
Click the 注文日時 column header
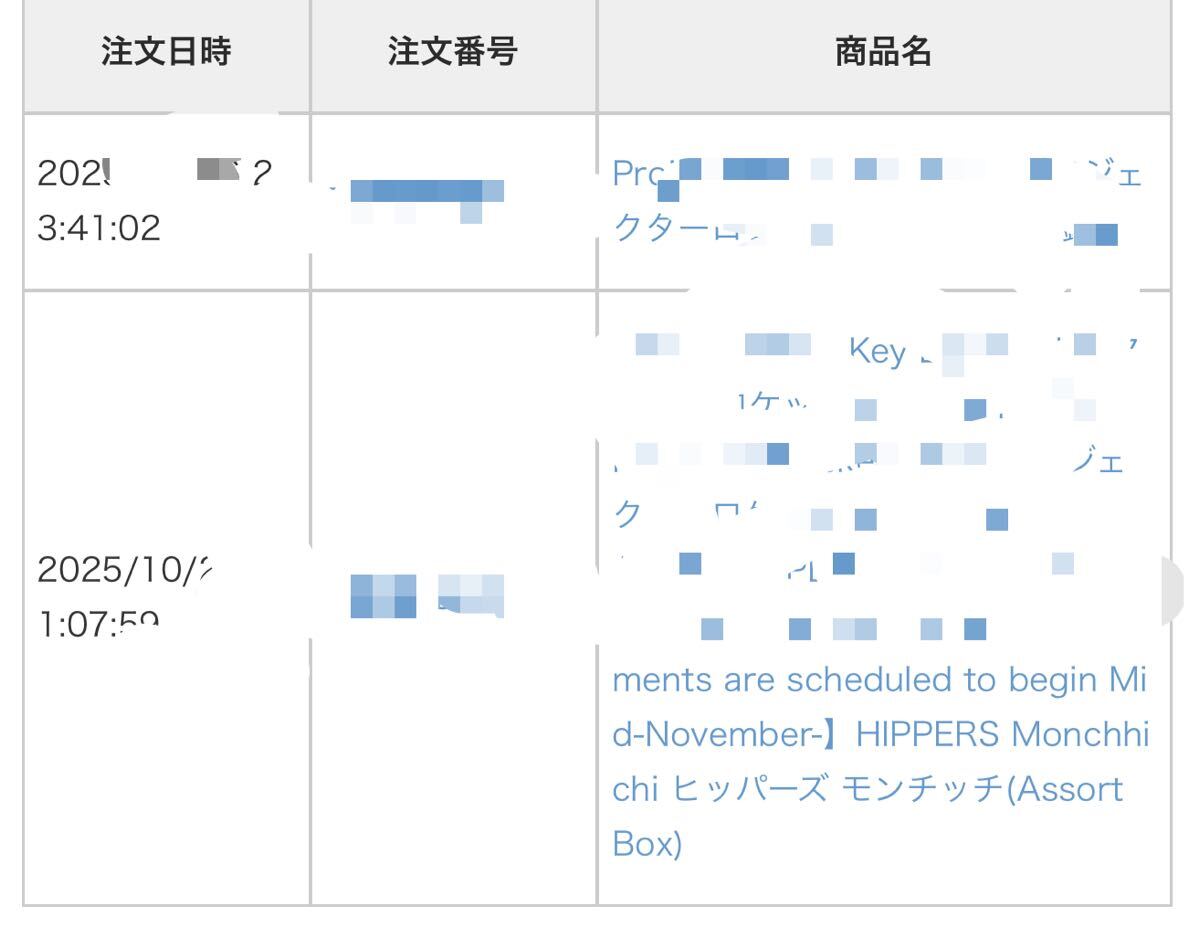click(166, 54)
